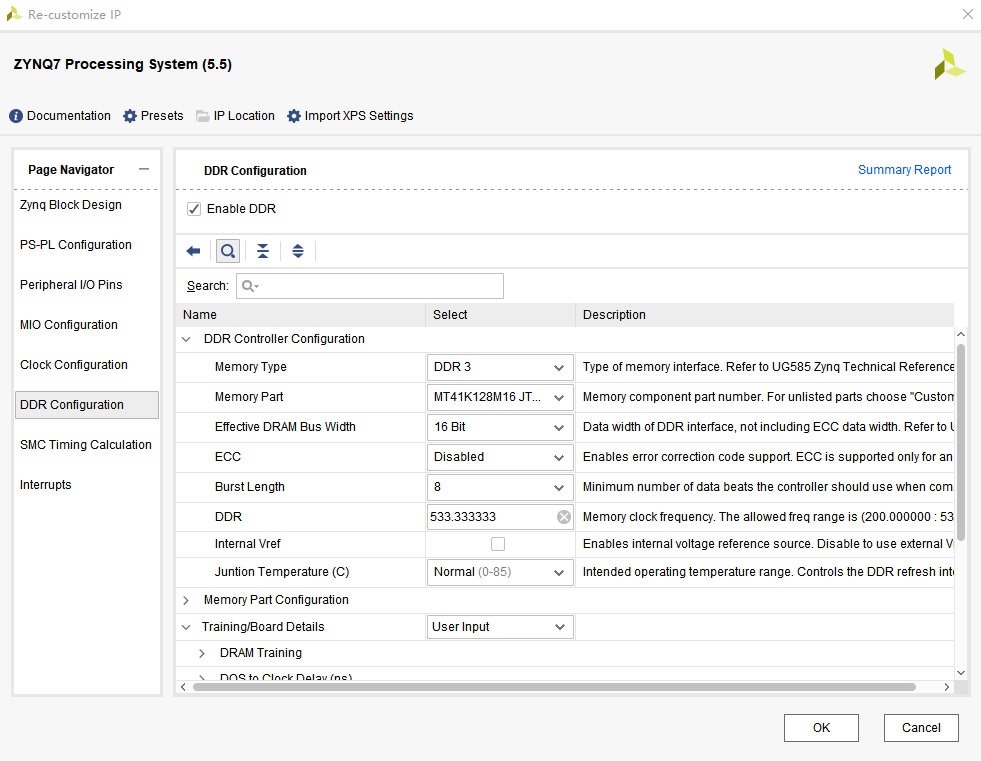Uncheck the Enable DDR checkbox

click(x=194, y=209)
